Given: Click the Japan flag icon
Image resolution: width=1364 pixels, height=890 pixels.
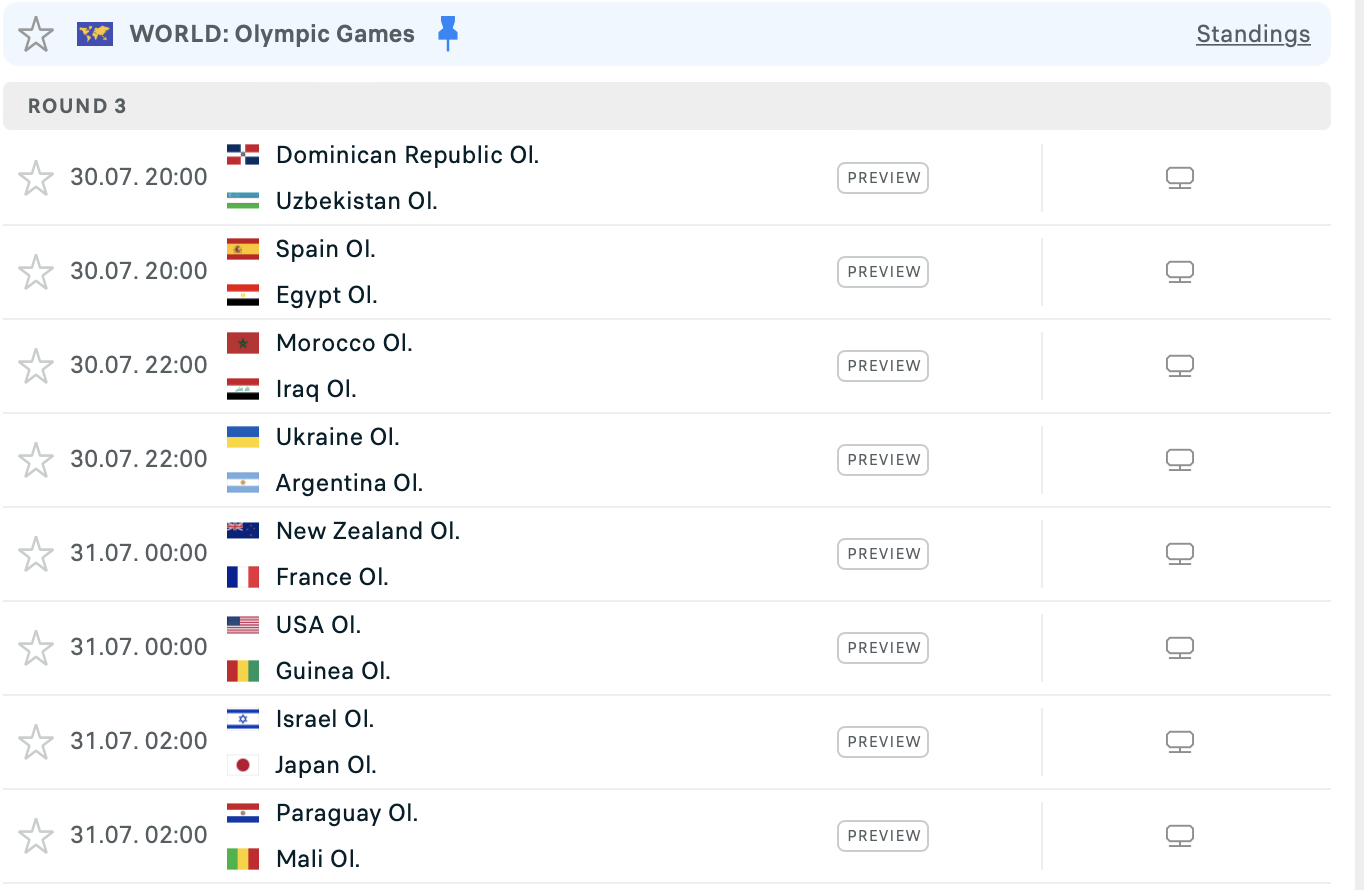Looking at the screenshot, I should pyautogui.click(x=243, y=765).
